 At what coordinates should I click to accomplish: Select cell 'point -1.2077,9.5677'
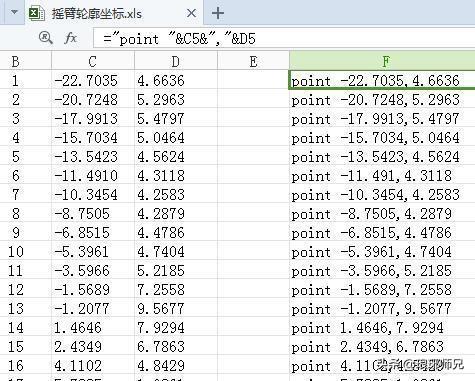382,308
